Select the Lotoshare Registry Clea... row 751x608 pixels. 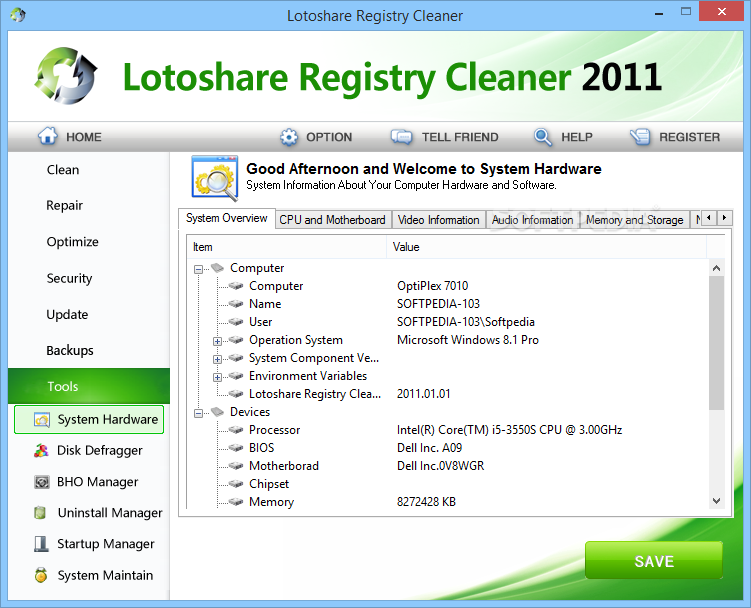click(315, 394)
